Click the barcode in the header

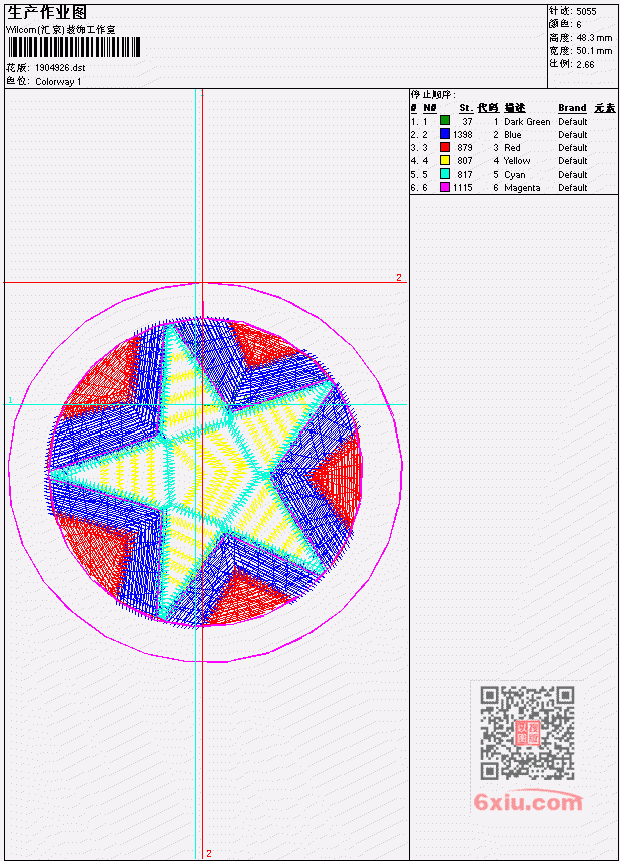74,47
